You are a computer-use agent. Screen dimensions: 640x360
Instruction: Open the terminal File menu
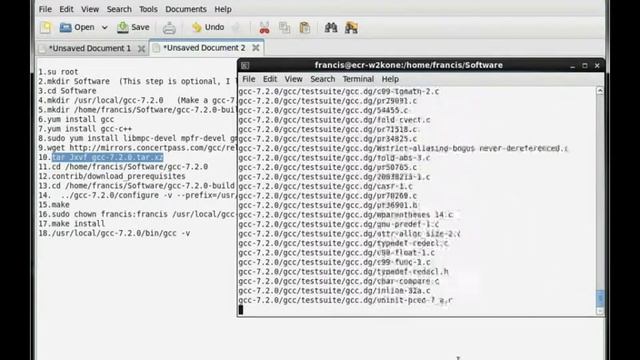point(249,79)
